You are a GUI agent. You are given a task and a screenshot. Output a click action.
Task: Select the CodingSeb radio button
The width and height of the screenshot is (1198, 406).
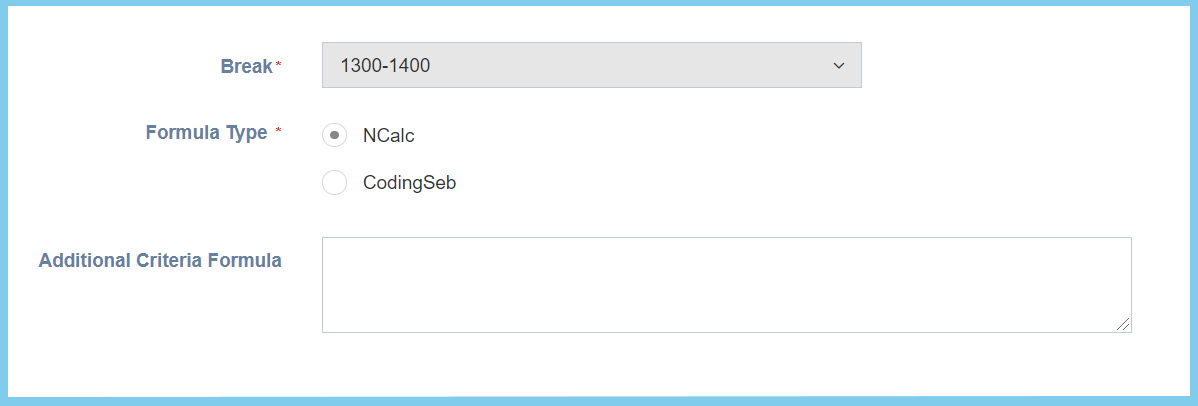click(x=335, y=183)
